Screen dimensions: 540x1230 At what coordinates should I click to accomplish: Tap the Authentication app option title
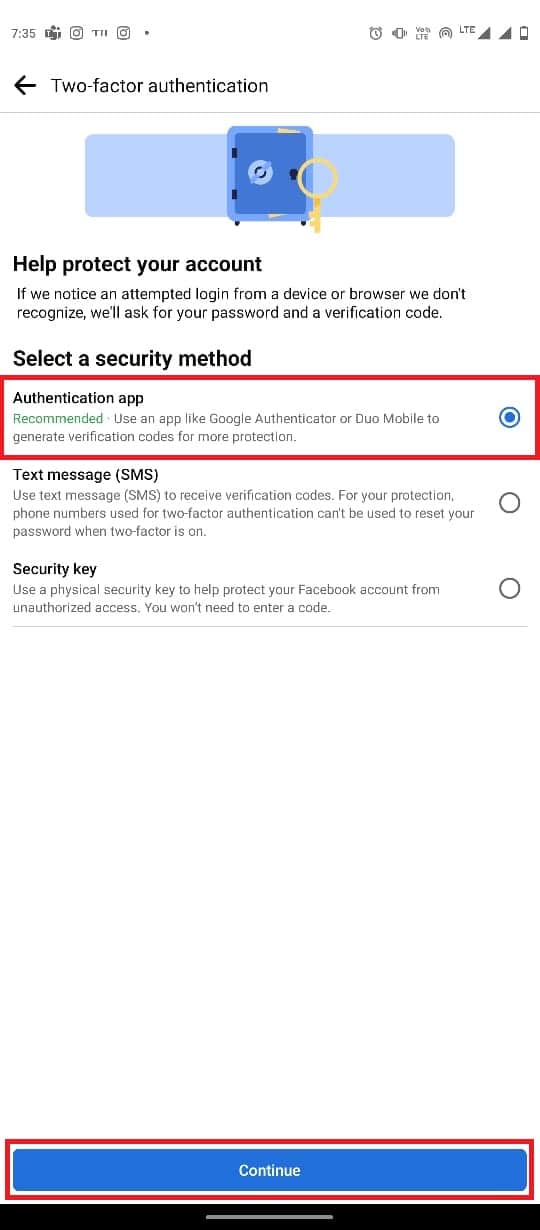pos(78,398)
